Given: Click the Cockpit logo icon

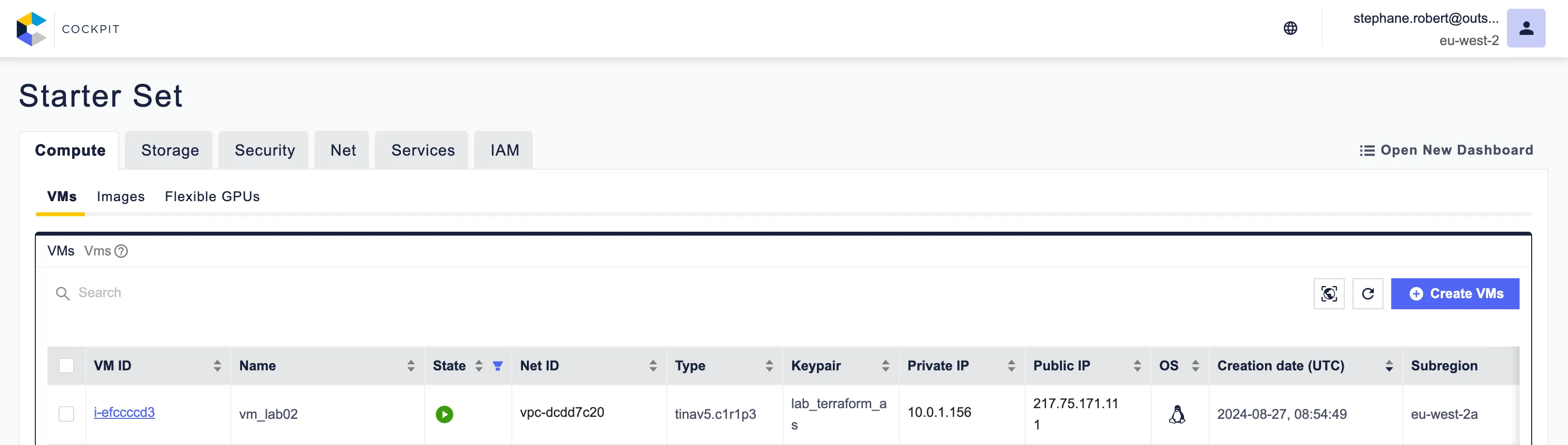Looking at the screenshot, I should (x=31, y=29).
